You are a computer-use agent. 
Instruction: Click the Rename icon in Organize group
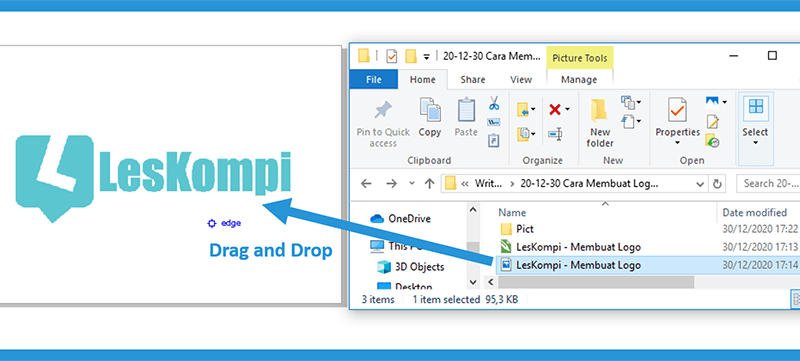click(x=555, y=134)
